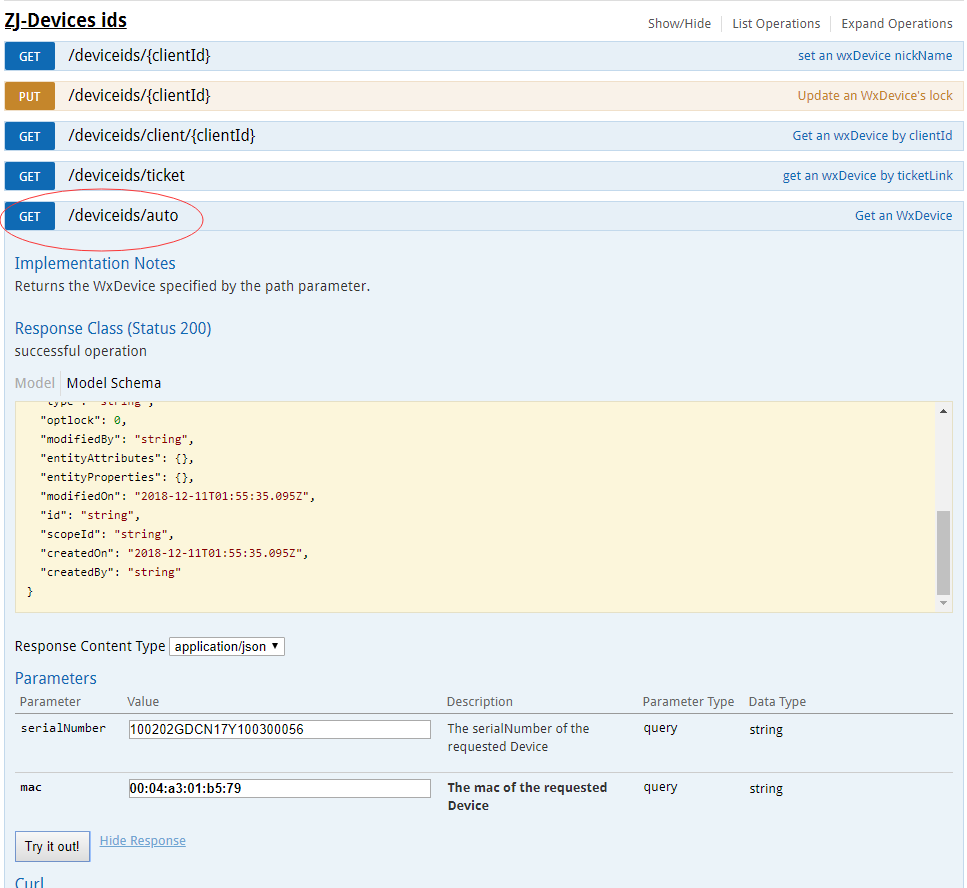Click the "createdOn" line in schema
967x888 pixels.
tap(174, 553)
